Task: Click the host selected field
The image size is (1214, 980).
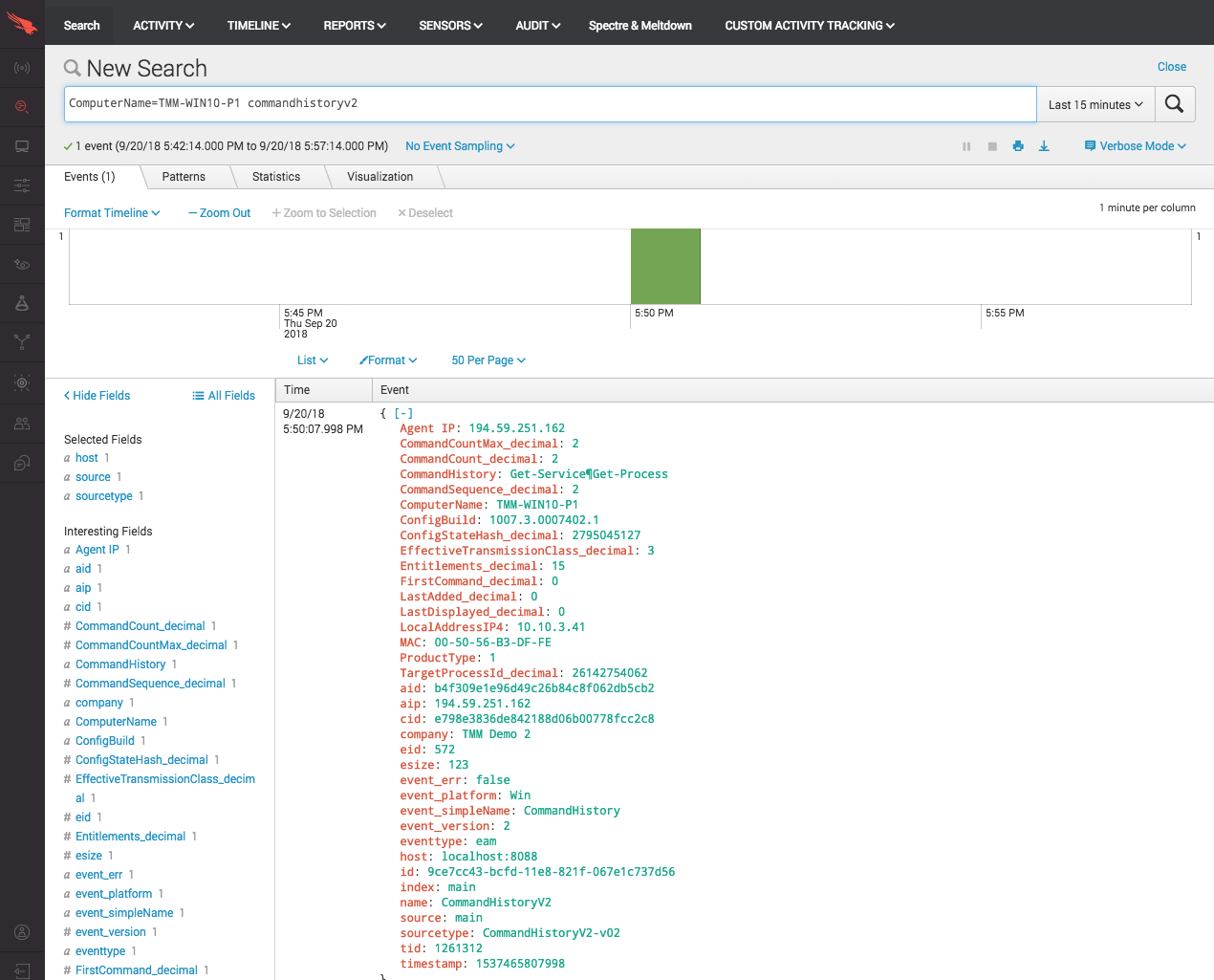Action: [87, 458]
